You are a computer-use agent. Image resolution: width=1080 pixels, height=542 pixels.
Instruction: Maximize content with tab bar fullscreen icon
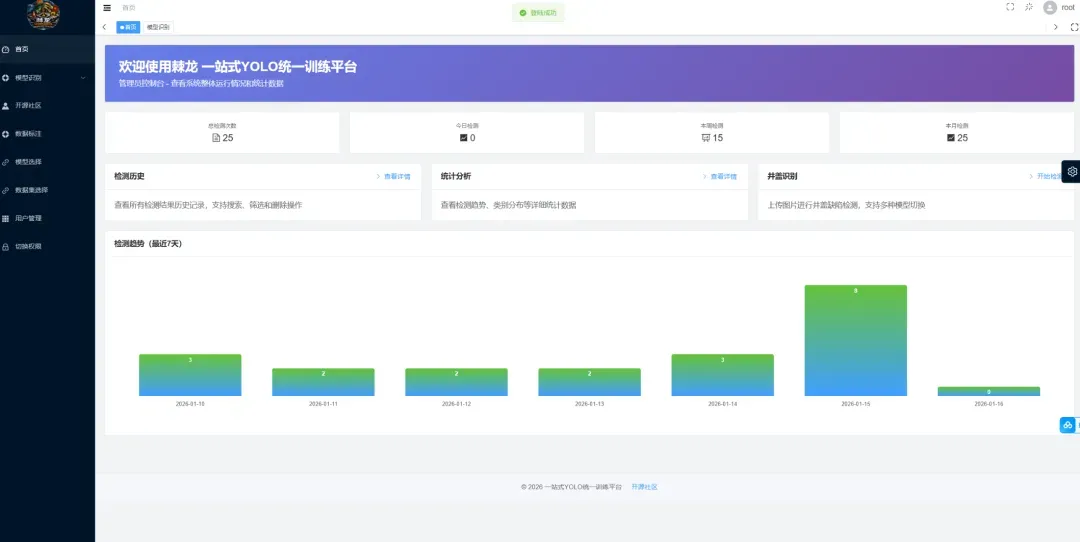click(1074, 27)
